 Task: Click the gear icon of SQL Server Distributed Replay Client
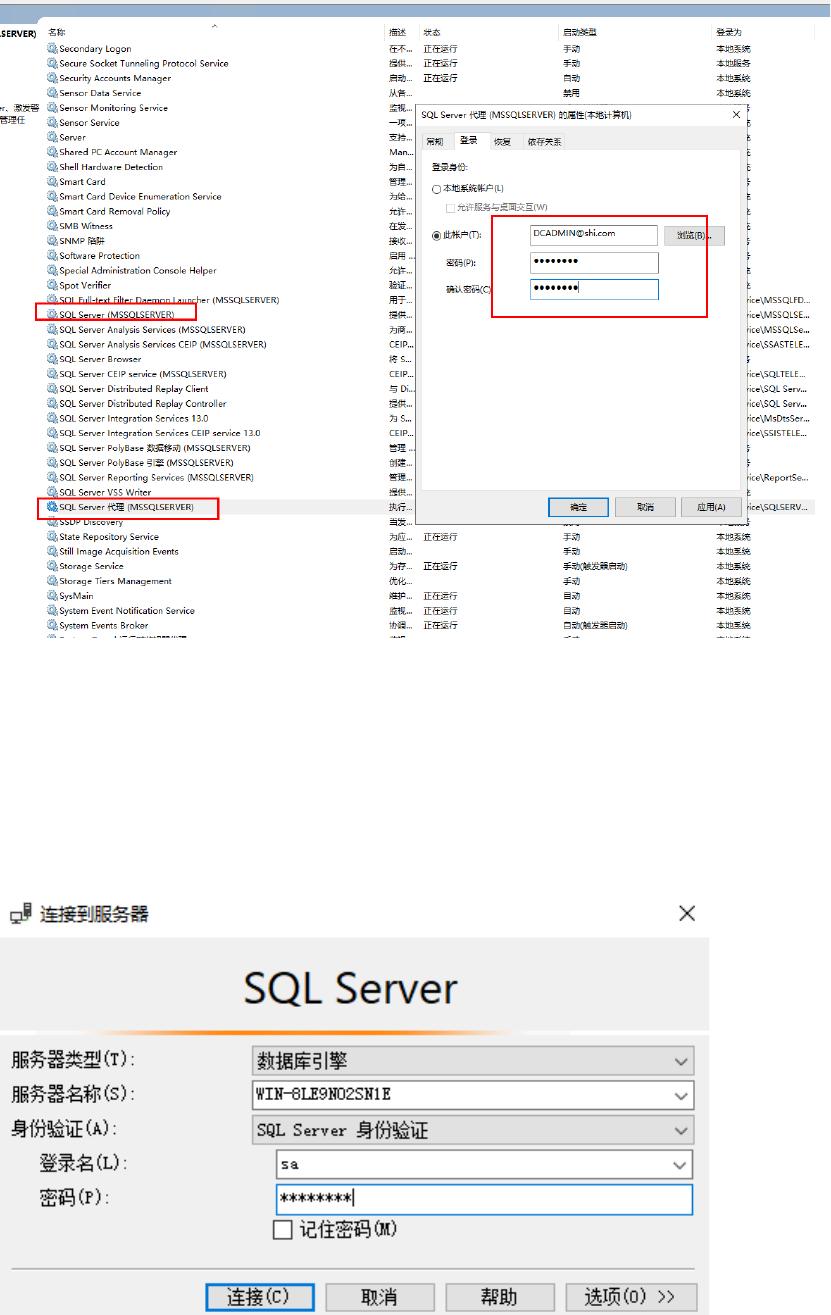(52, 389)
